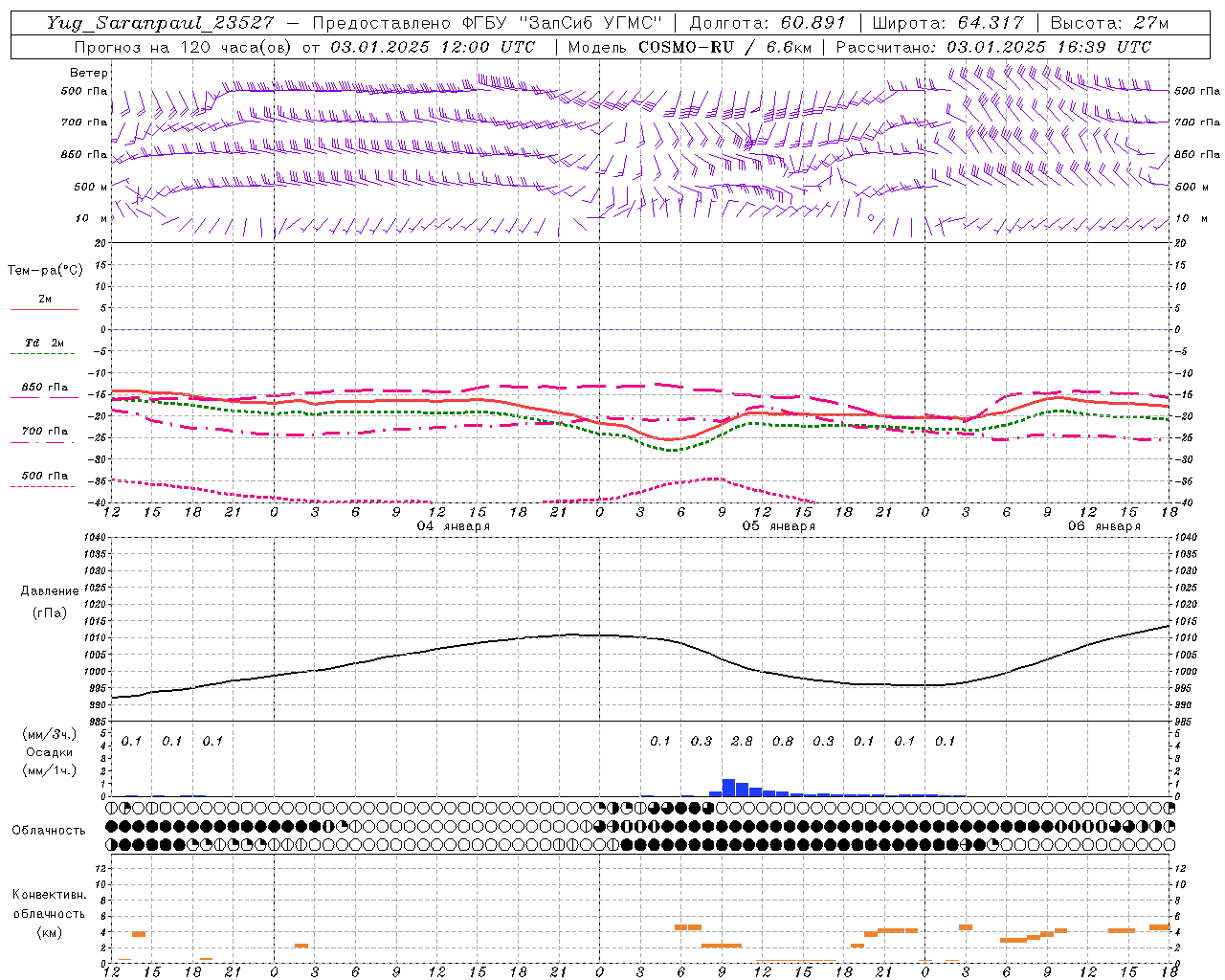The height and width of the screenshot is (980, 1225).
Task: Click the Конвективн. label text
Action: (x=49, y=895)
